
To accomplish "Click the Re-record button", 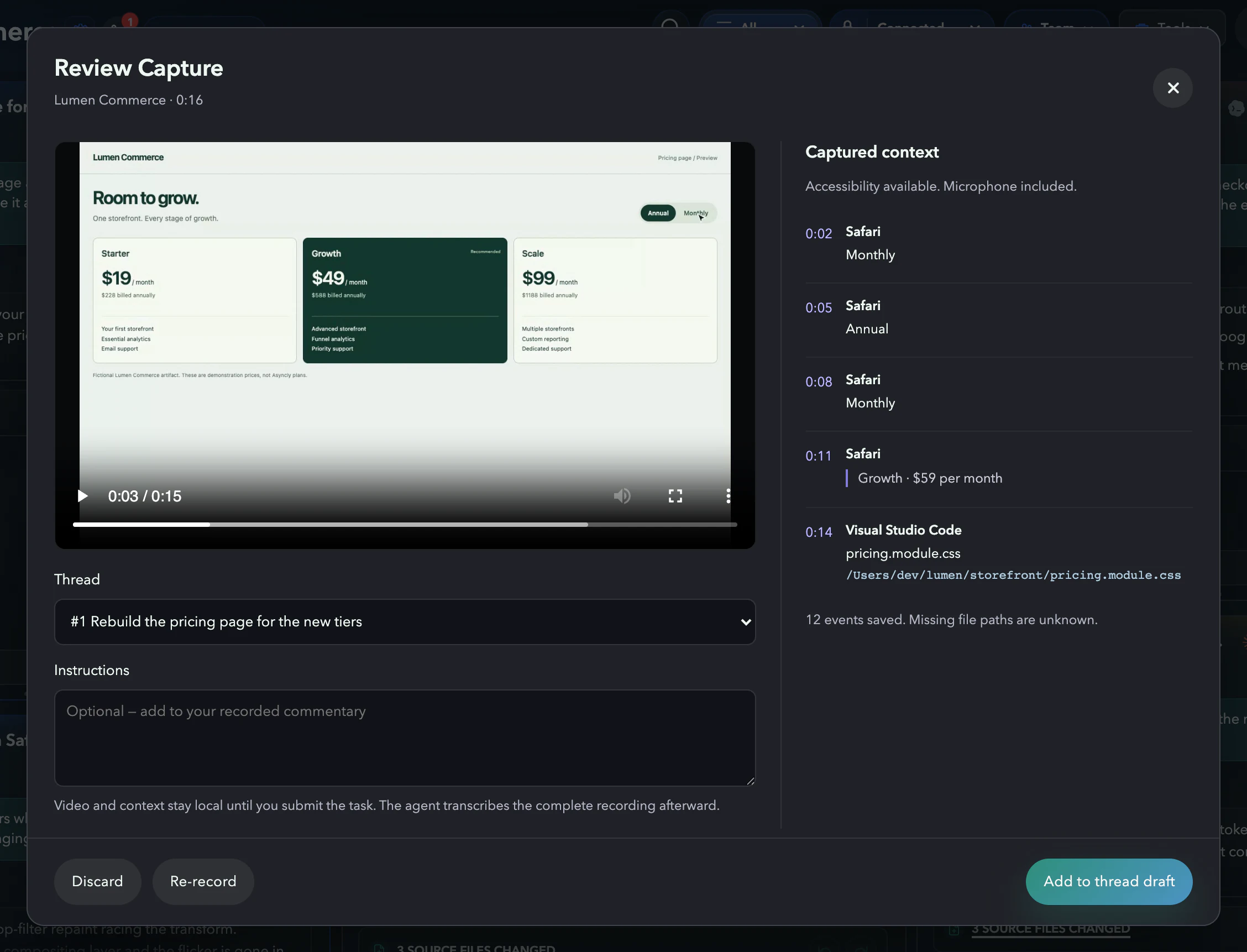I will (x=203, y=881).
